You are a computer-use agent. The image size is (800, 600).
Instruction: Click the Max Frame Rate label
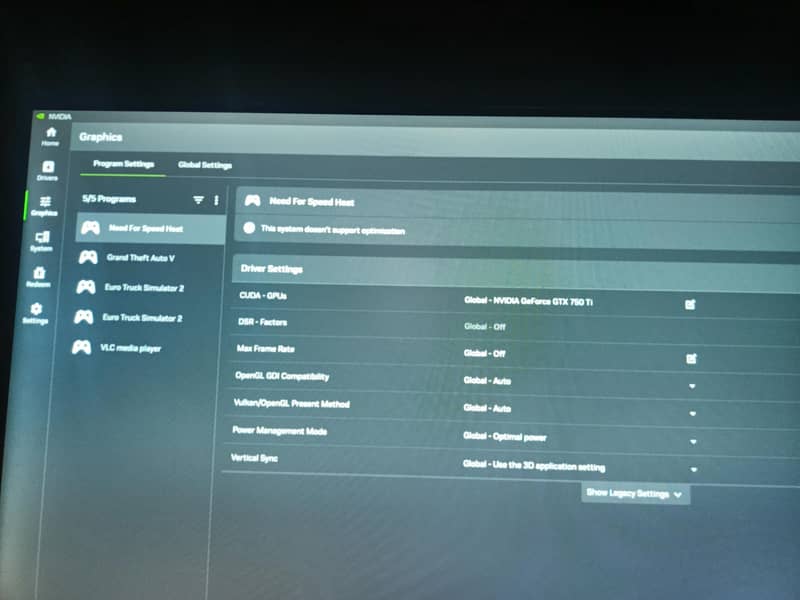[266, 348]
